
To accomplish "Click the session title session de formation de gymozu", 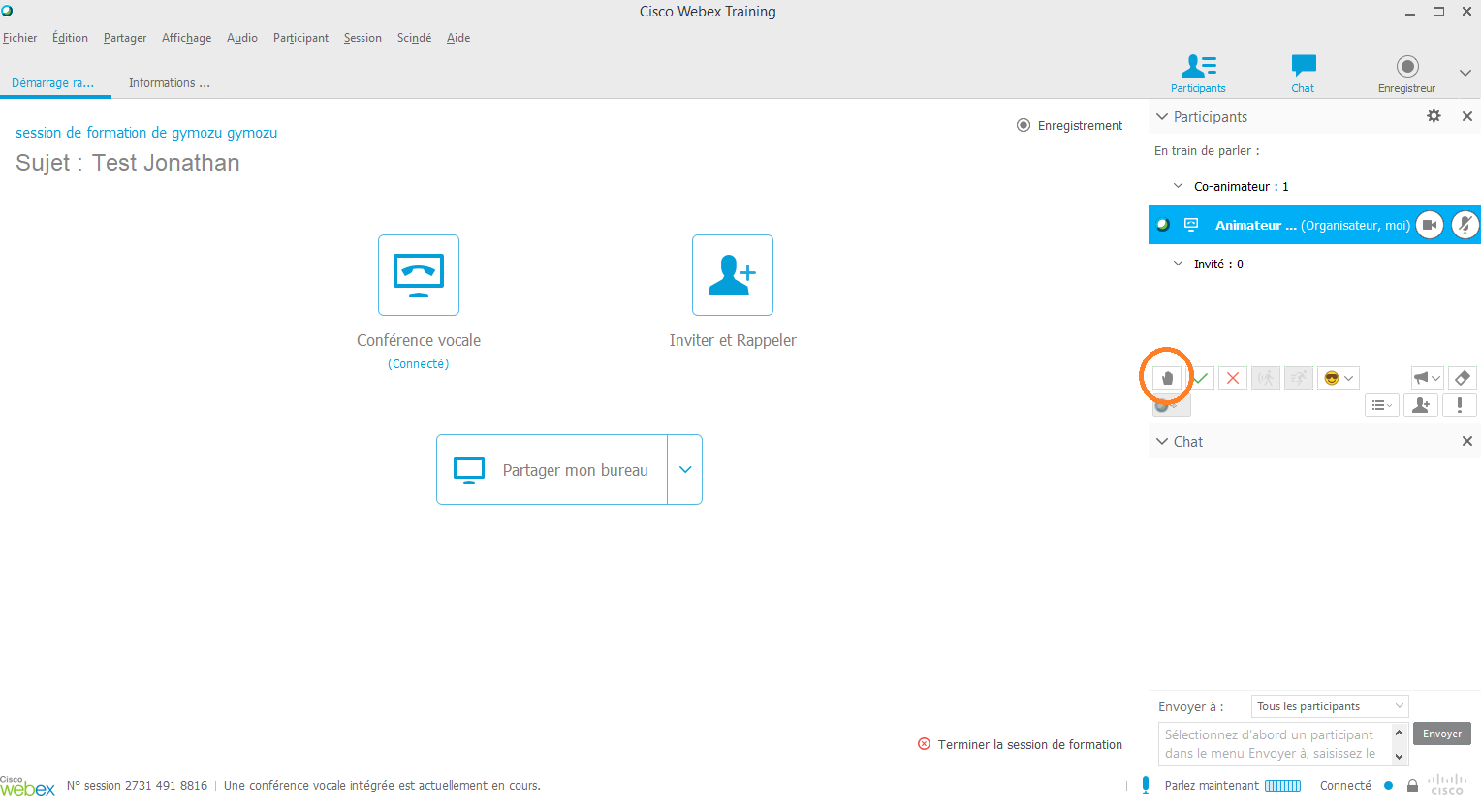I will pos(146,133).
